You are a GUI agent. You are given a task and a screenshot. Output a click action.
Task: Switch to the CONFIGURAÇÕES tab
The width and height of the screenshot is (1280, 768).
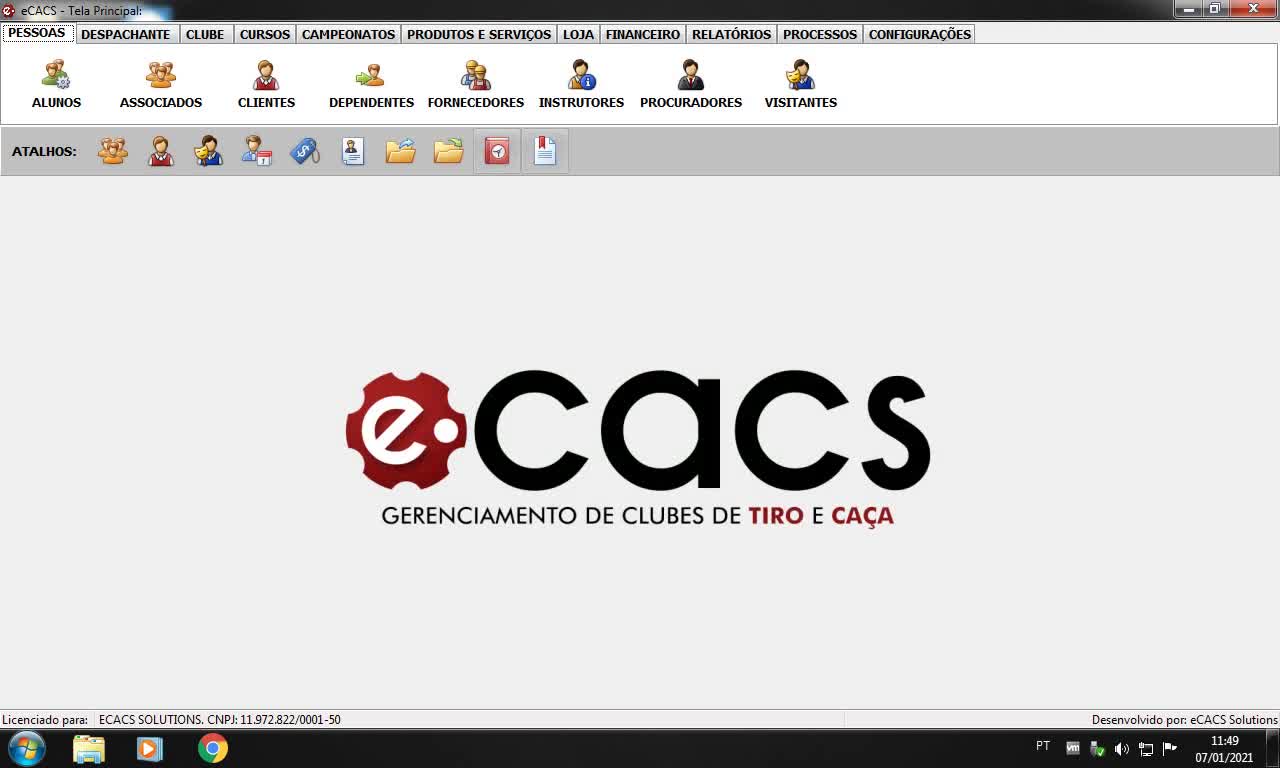920,34
